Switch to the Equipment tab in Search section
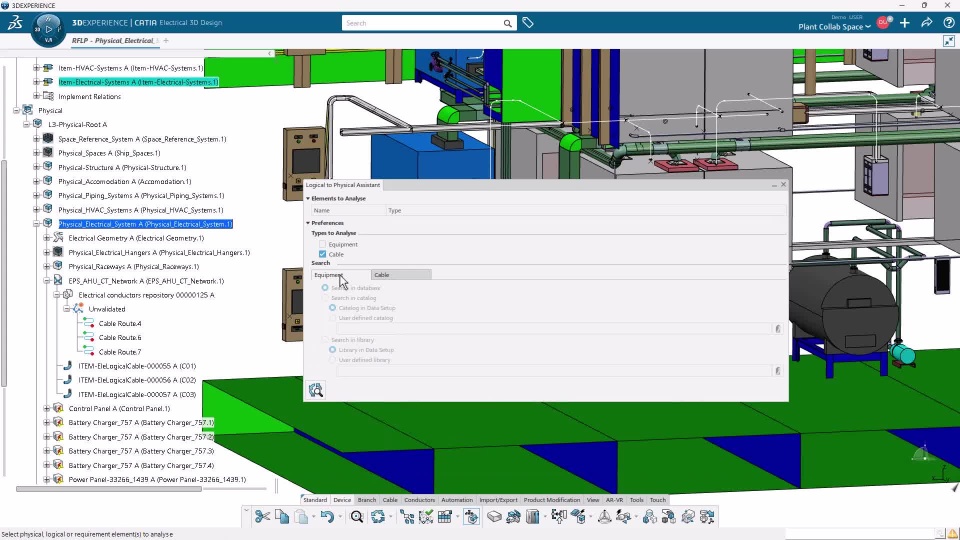 click(341, 275)
